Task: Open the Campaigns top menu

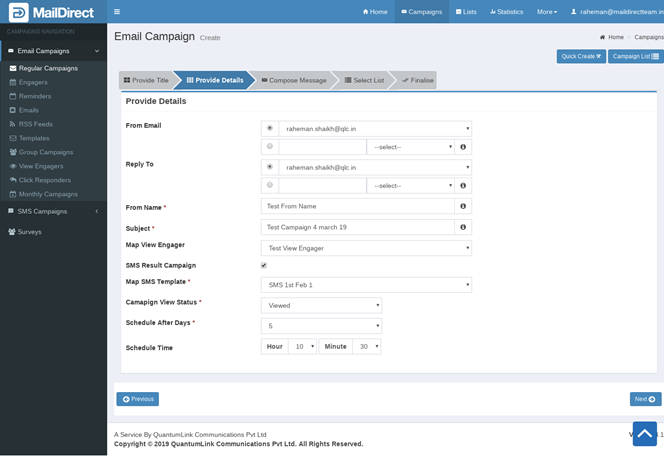Action: 421,12
